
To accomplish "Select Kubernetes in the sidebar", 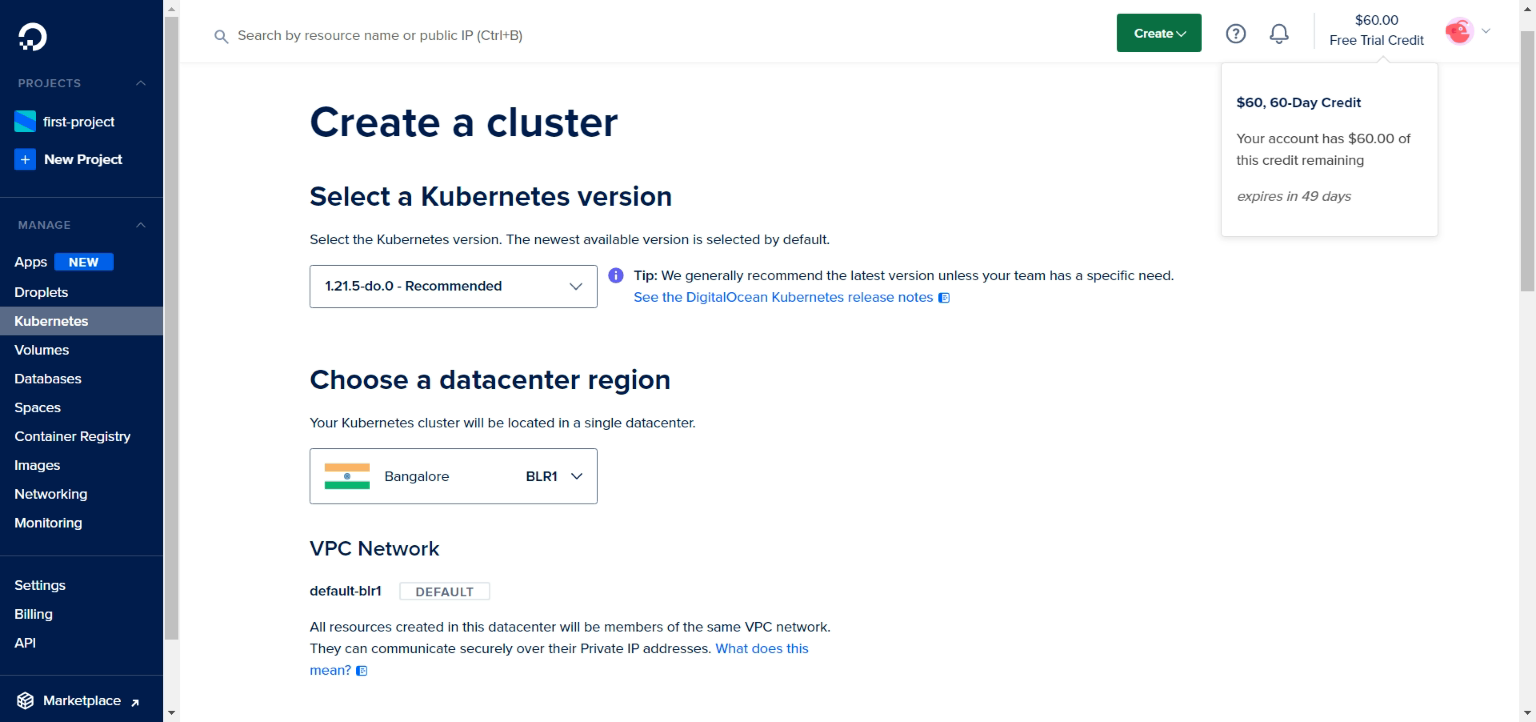I will pos(81,321).
